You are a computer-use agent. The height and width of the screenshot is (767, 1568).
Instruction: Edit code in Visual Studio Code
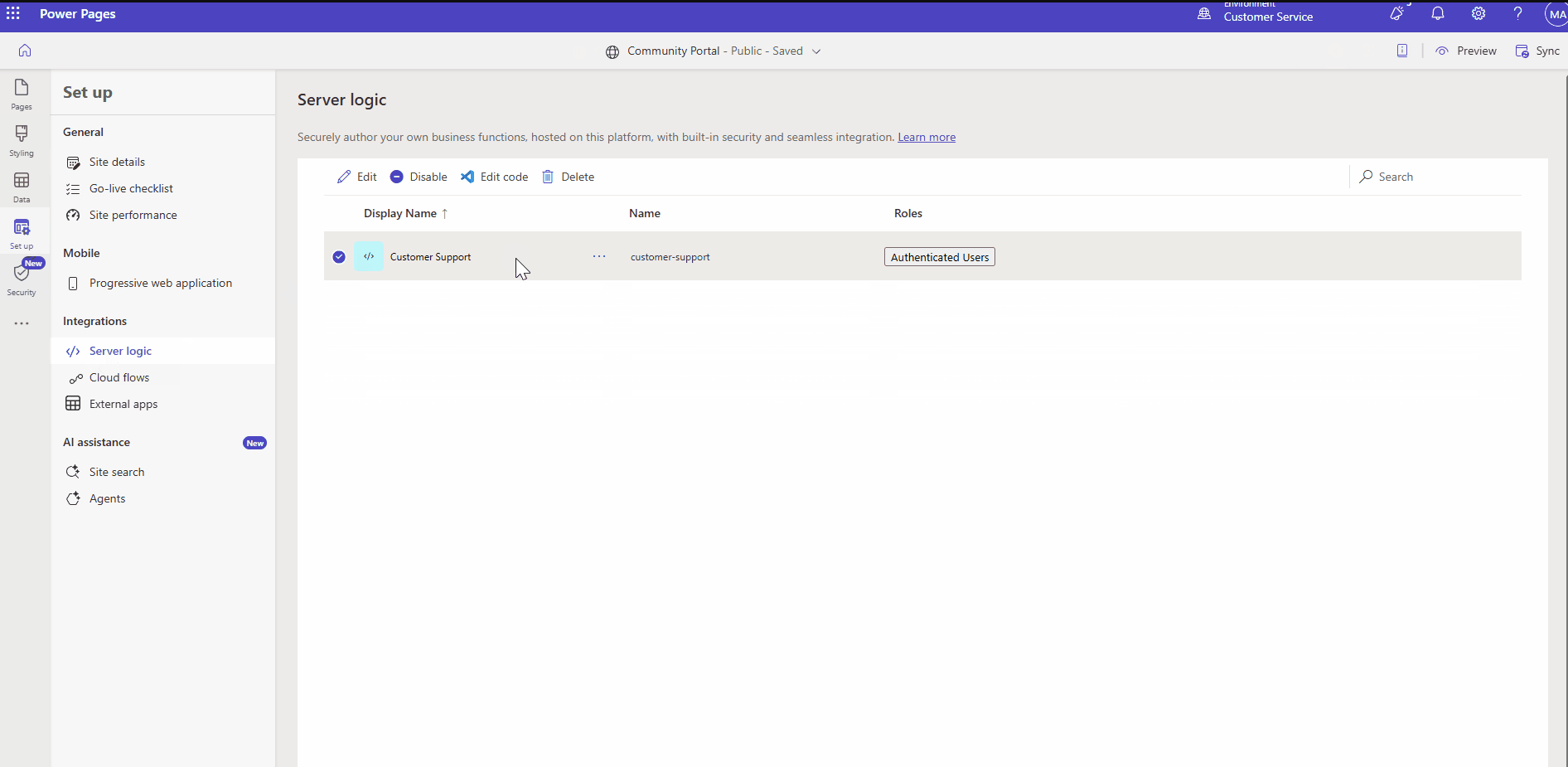[495, 177]
